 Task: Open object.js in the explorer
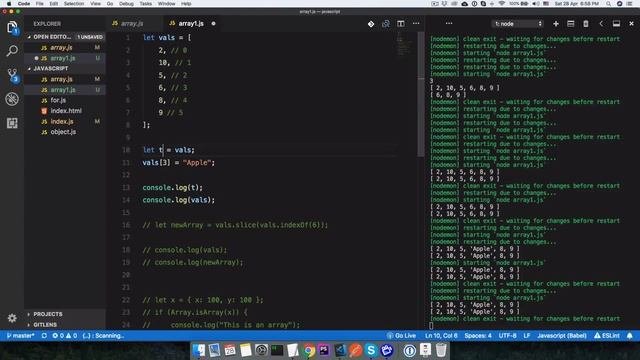tap(64, 132)
